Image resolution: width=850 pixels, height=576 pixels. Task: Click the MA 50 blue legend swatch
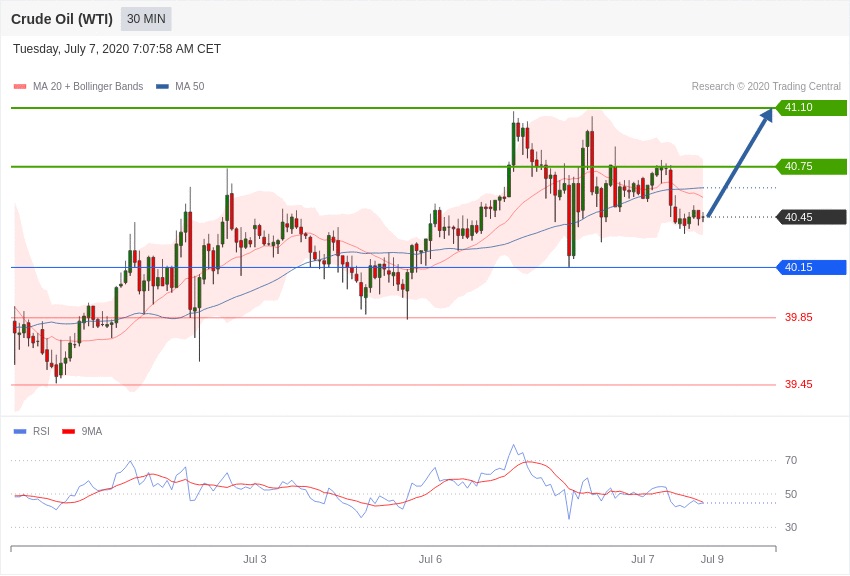click(162, 87)
